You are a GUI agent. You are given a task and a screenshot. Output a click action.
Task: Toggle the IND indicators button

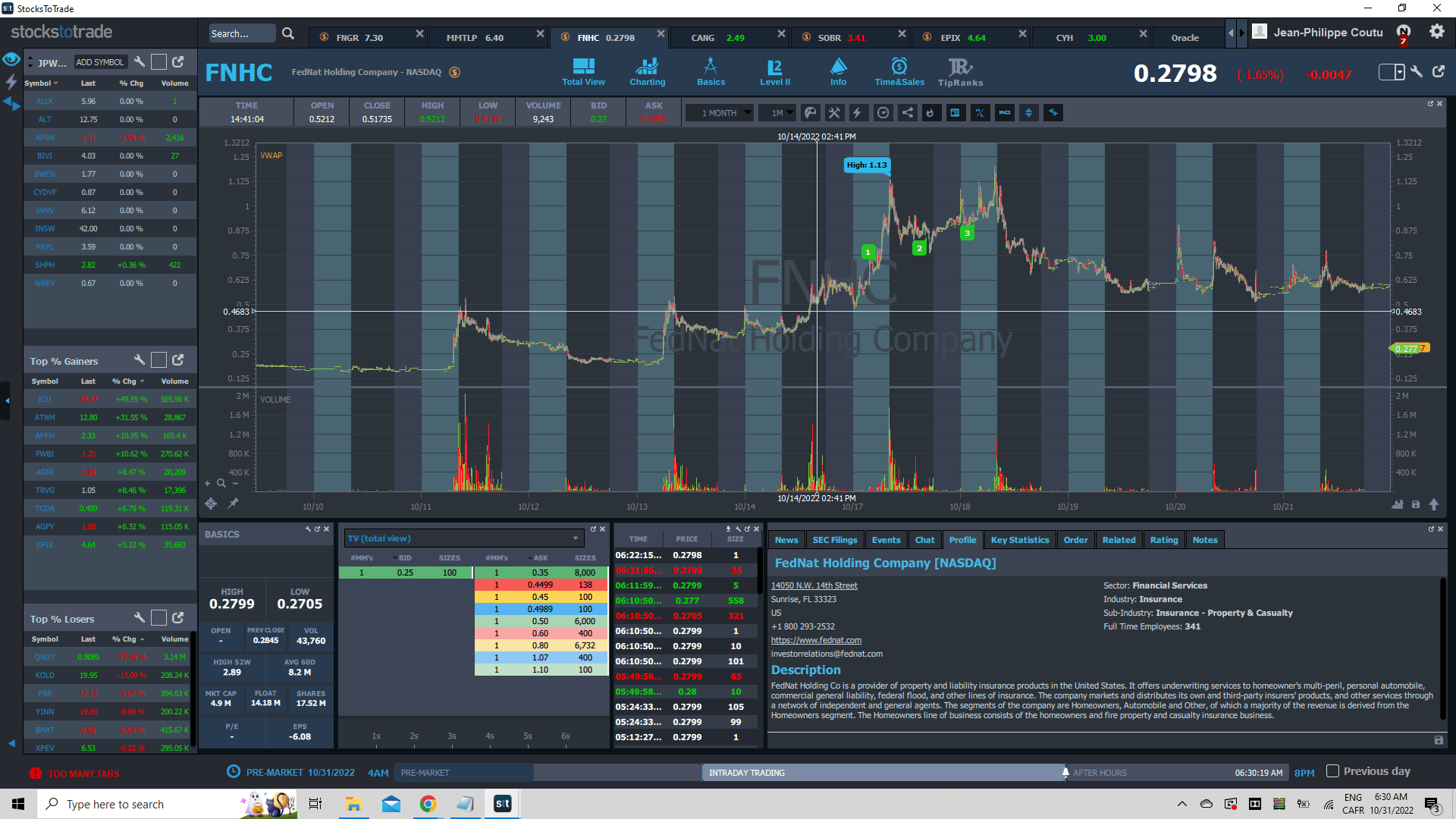[1004, 113]
